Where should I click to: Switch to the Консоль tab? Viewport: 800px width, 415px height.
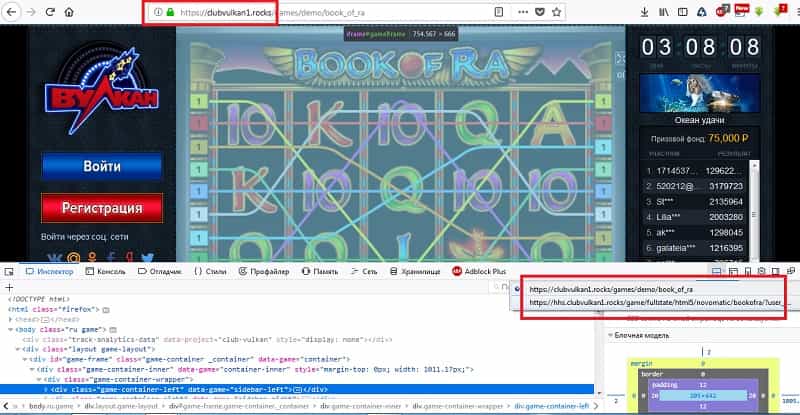104,271
